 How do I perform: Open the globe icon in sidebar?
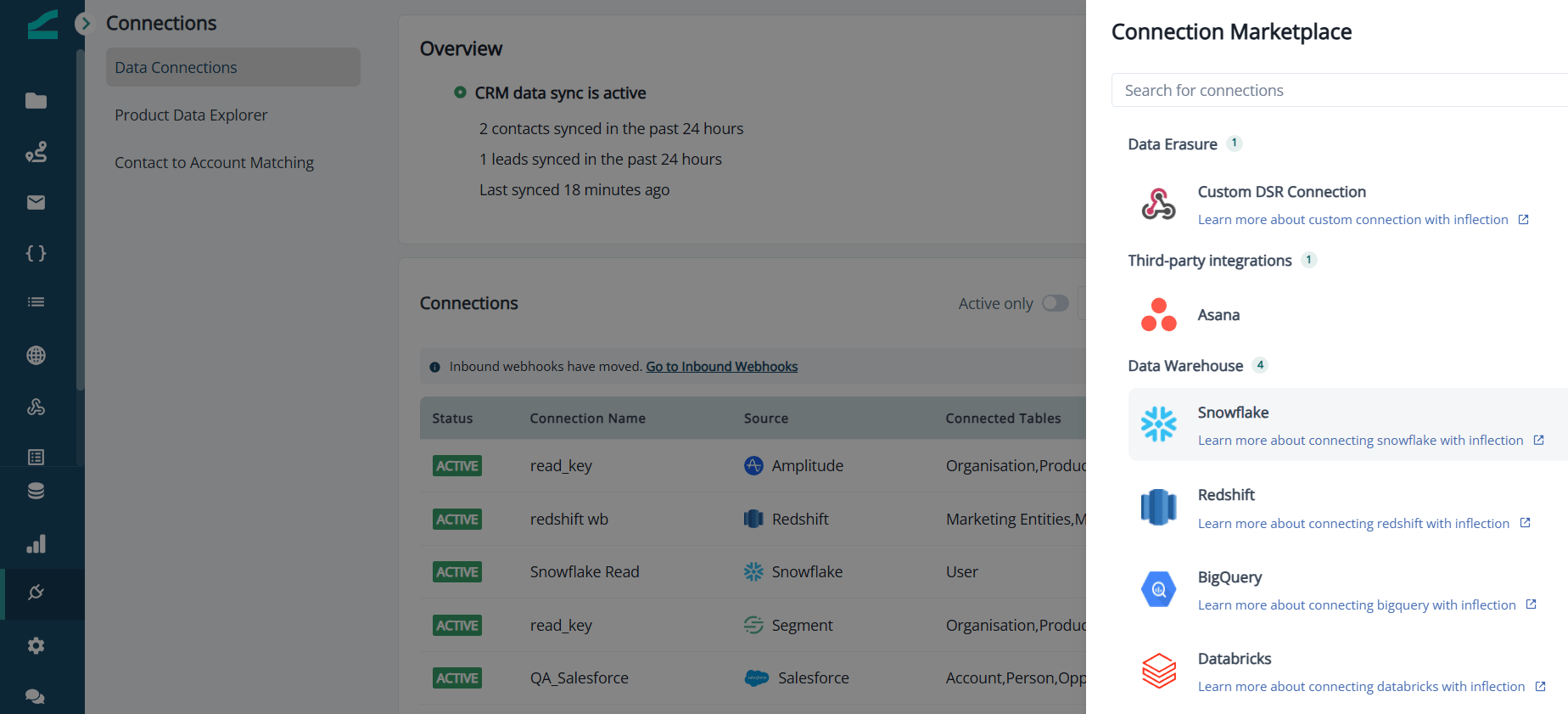[x=36, y=356]
